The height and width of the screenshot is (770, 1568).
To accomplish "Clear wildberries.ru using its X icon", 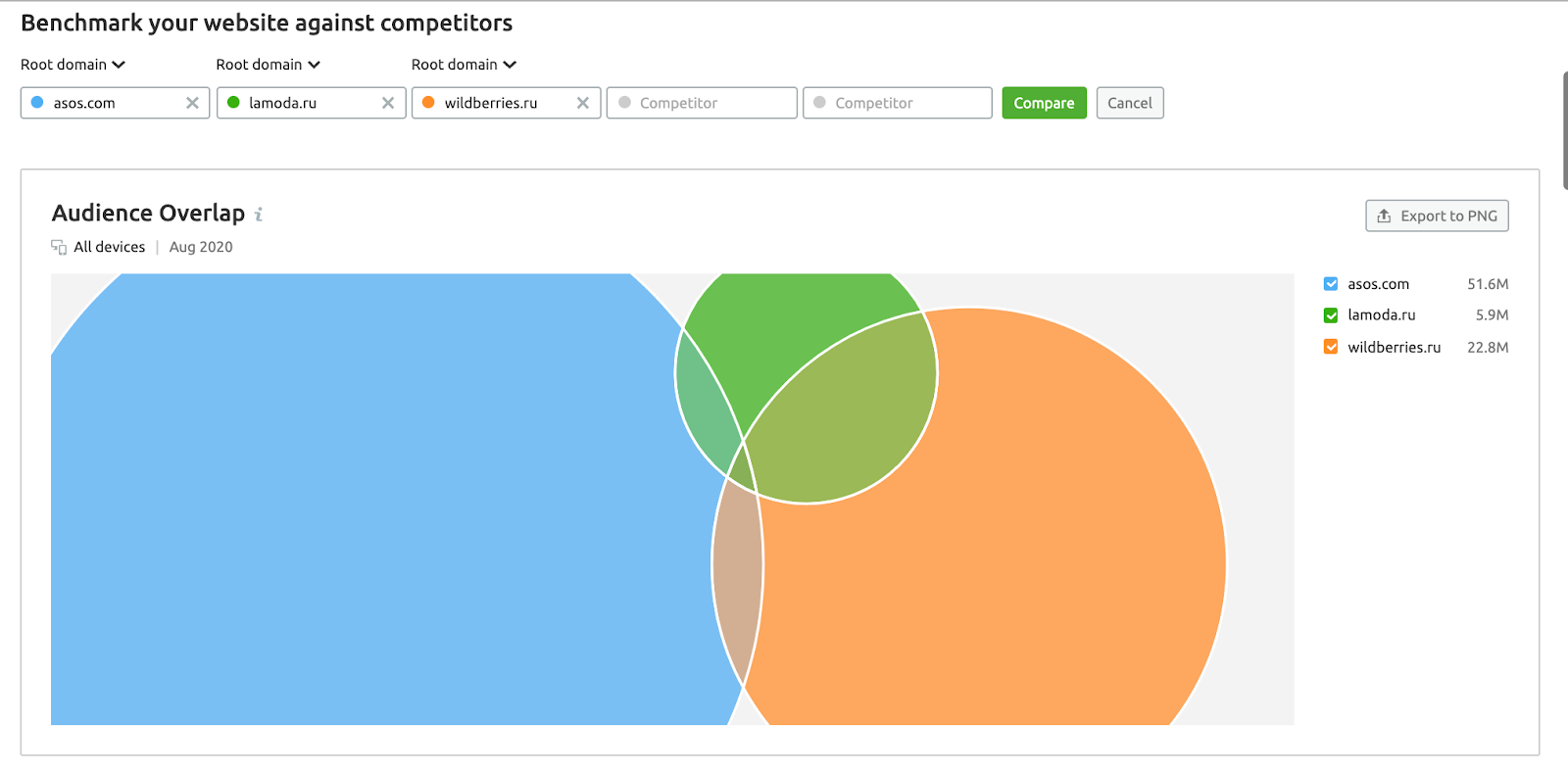I will (583, 103).
